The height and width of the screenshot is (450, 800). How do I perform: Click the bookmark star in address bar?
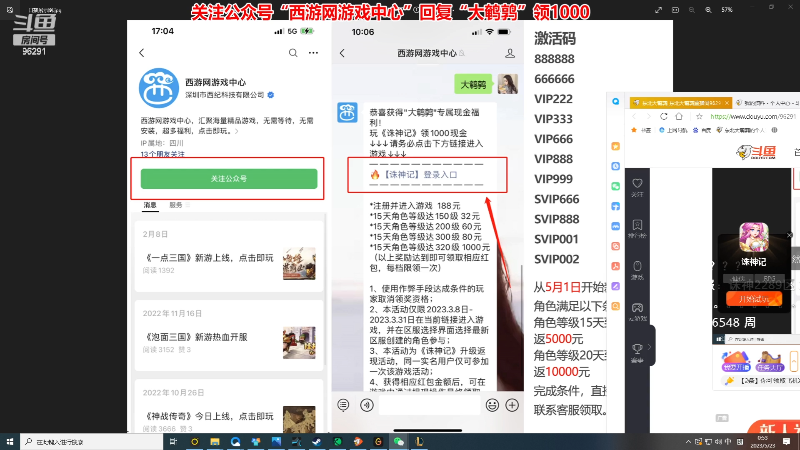tap(699, 116)
